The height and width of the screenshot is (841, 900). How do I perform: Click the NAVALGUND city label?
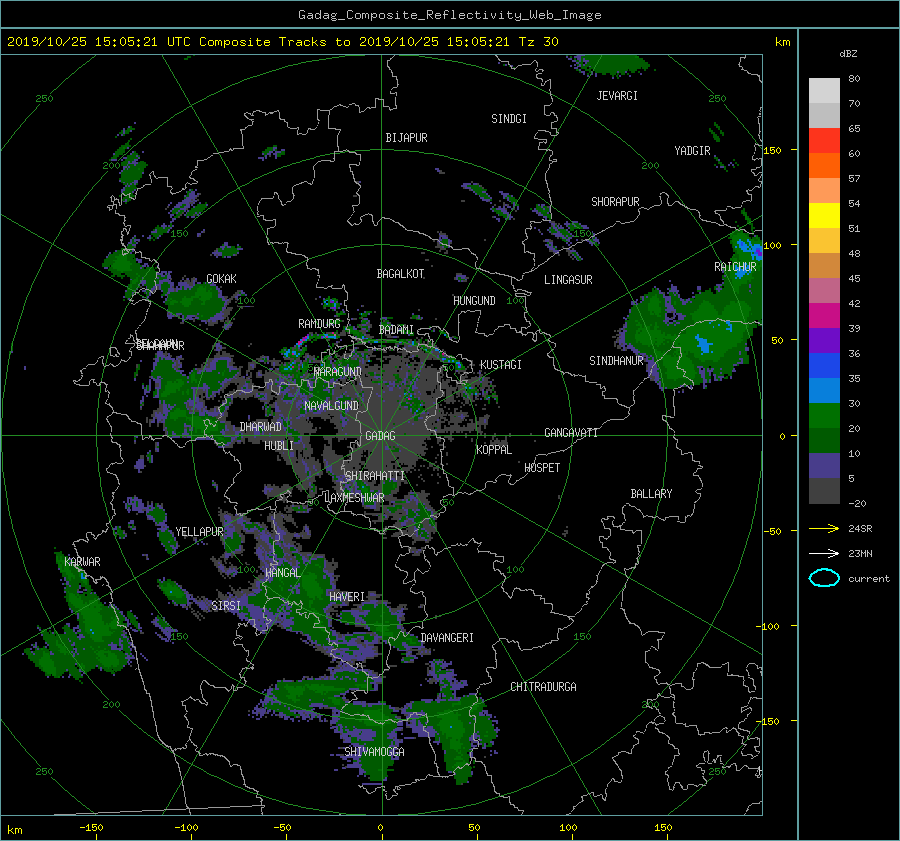click(x=331, y=406)
